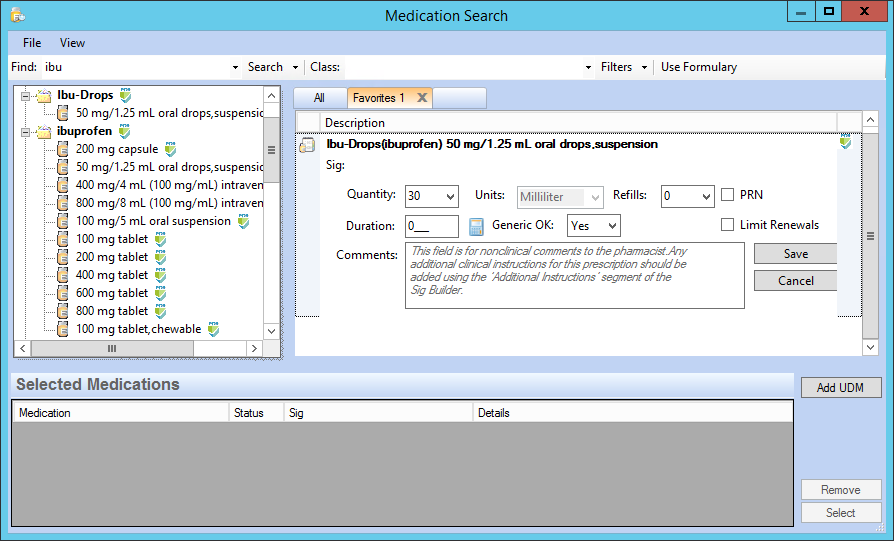Open the File menu
894x541 pixels.
click(x=32, y=43)
